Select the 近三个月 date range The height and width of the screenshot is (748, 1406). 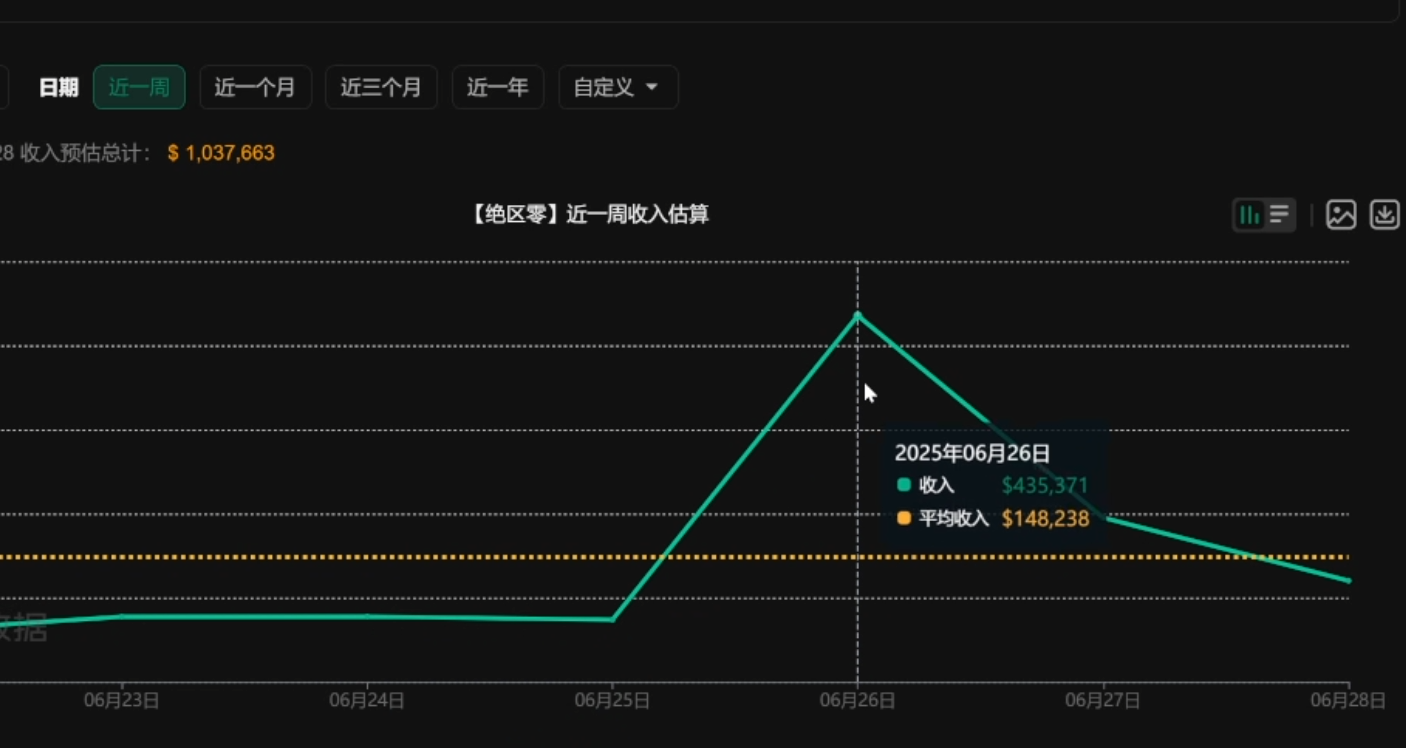click(x=381, y=87)
